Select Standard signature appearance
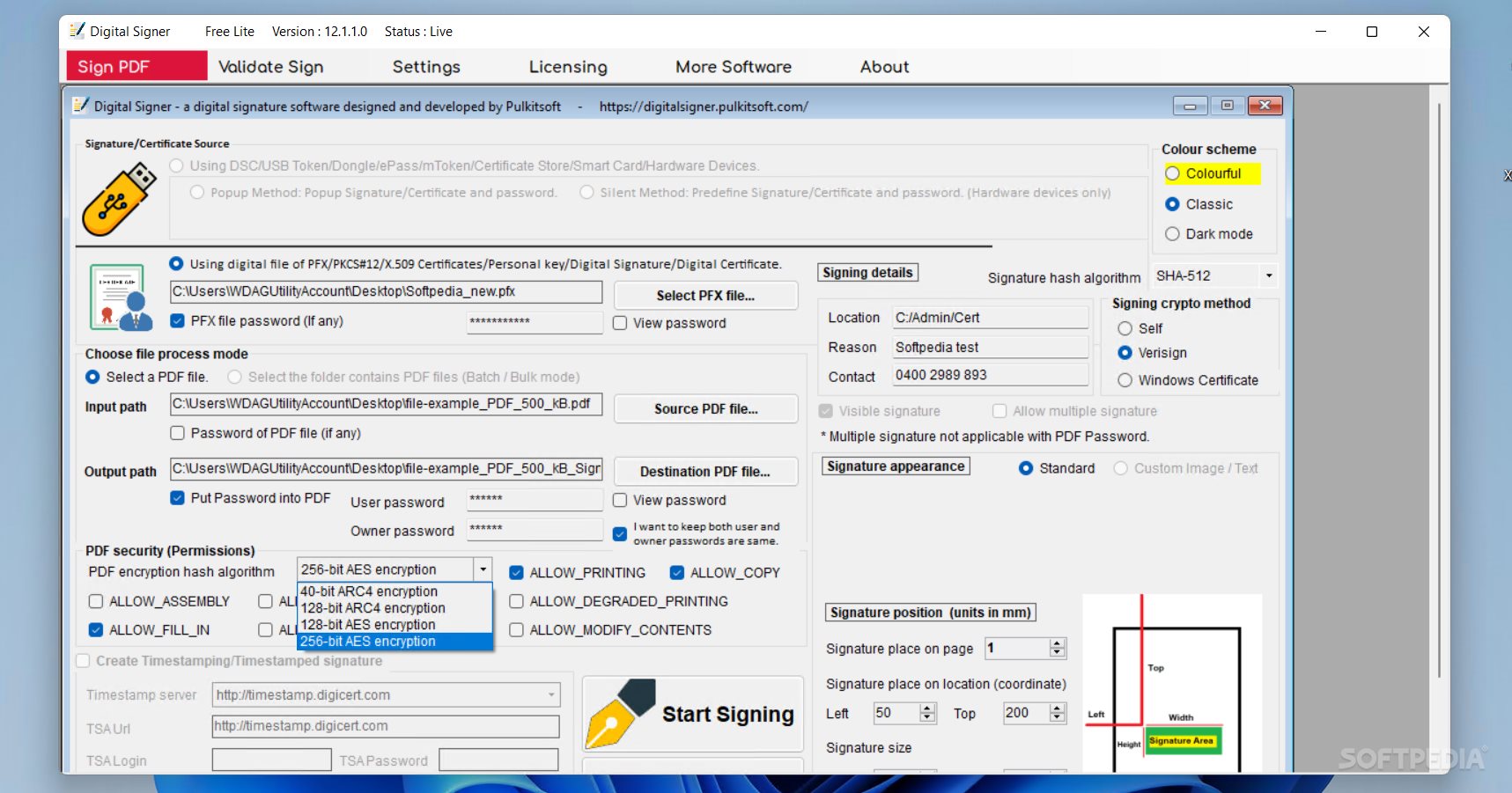Screen dimensions: 1512x793 pyautogui.click(x=1026, y=468)
